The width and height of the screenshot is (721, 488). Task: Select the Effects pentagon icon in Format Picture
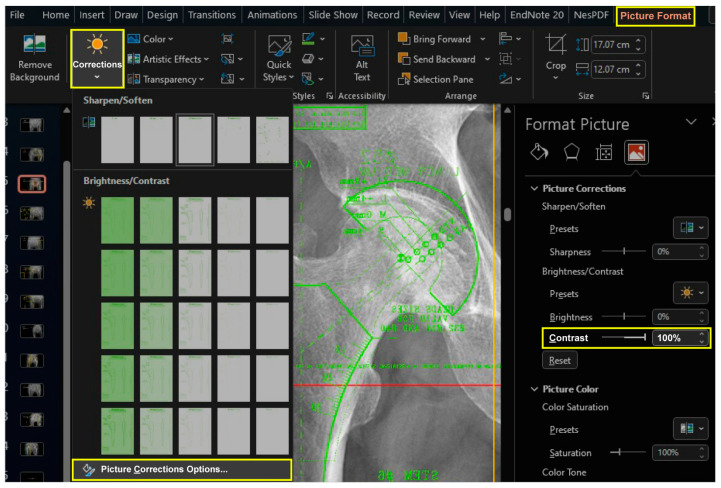pos(571,152)
